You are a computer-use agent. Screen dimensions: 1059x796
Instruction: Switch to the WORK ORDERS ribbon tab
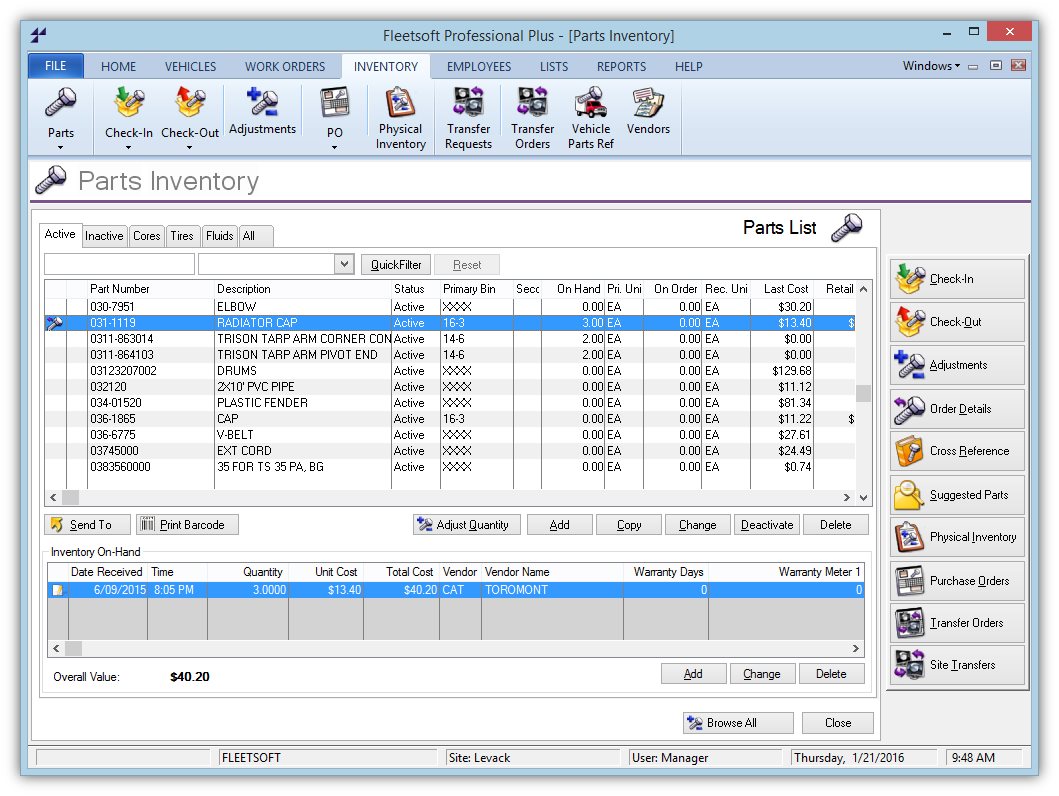click(285, 66)
